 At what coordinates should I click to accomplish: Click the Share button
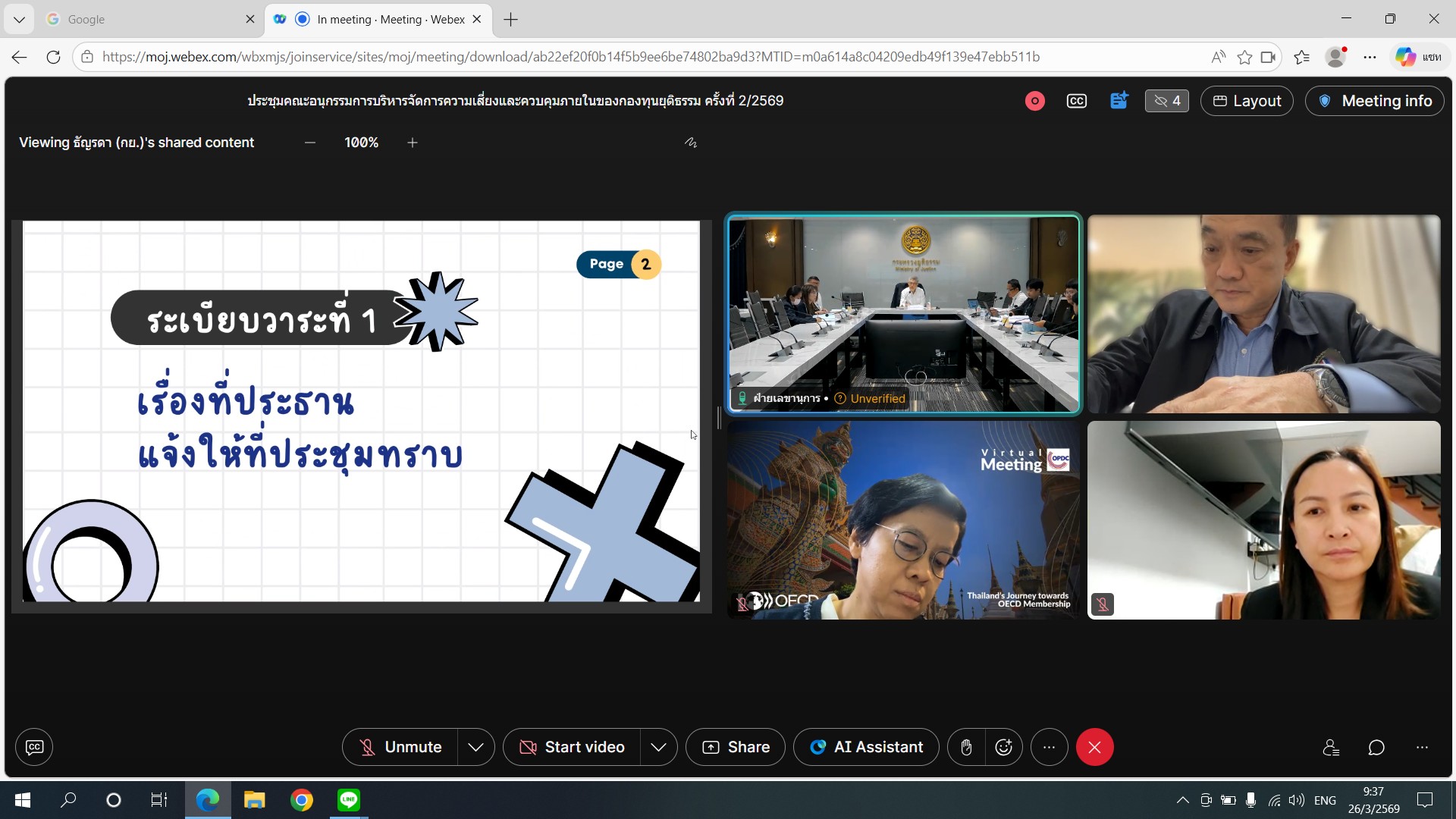point(736,747)
